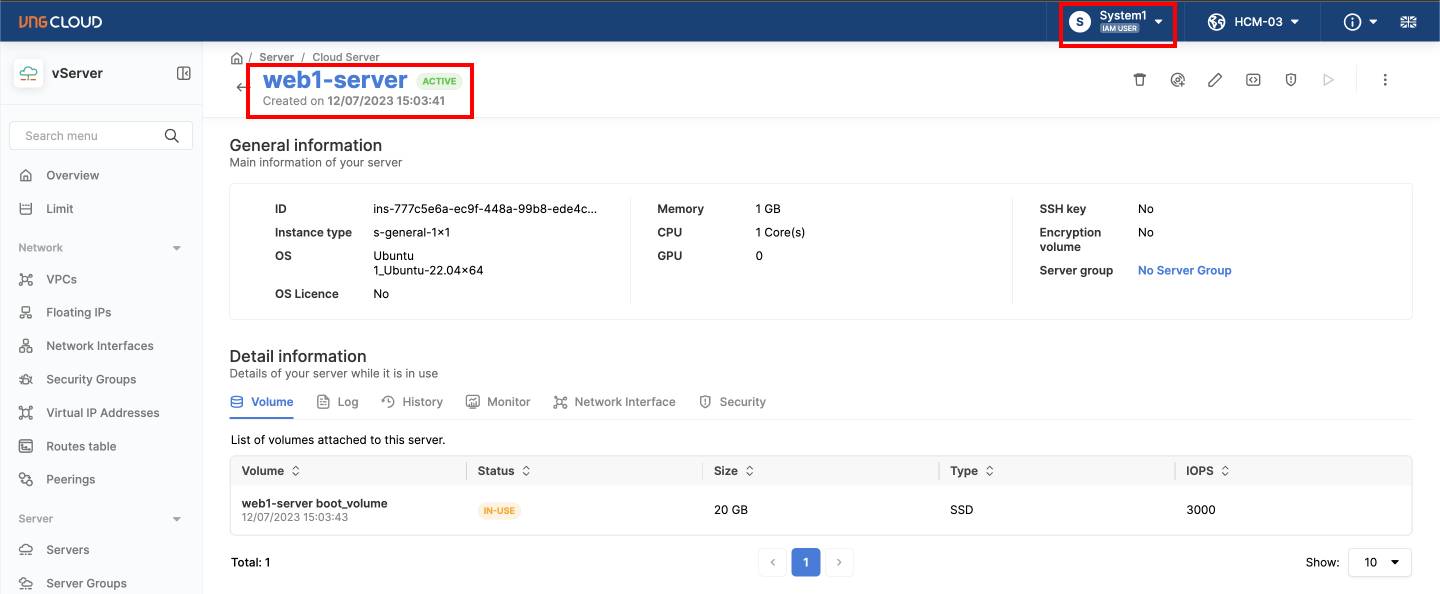Change the Show rows-per-page dropdown
This screenshot has height=594, width=1440.
(1379, 562)
